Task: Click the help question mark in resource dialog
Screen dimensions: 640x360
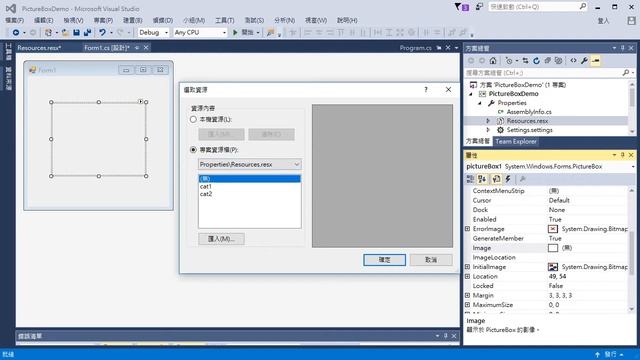Action: click(426, 89)
